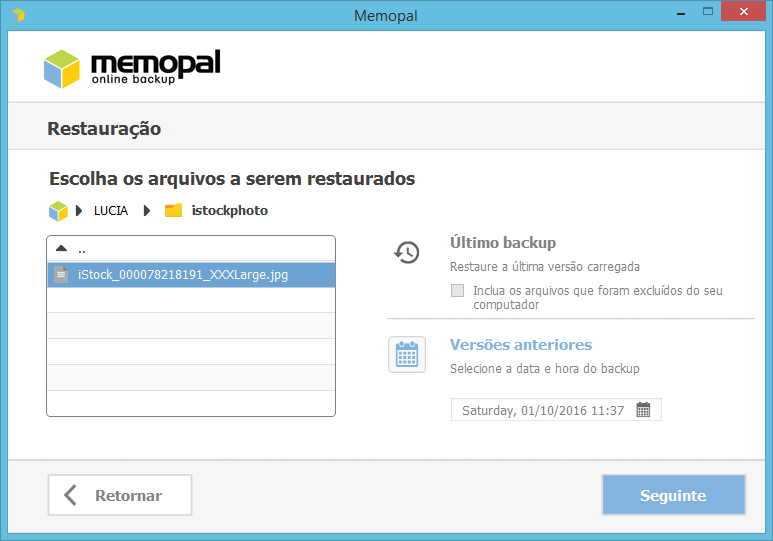
Task: Maximize the Memopal window
Action: coord(708,12)
